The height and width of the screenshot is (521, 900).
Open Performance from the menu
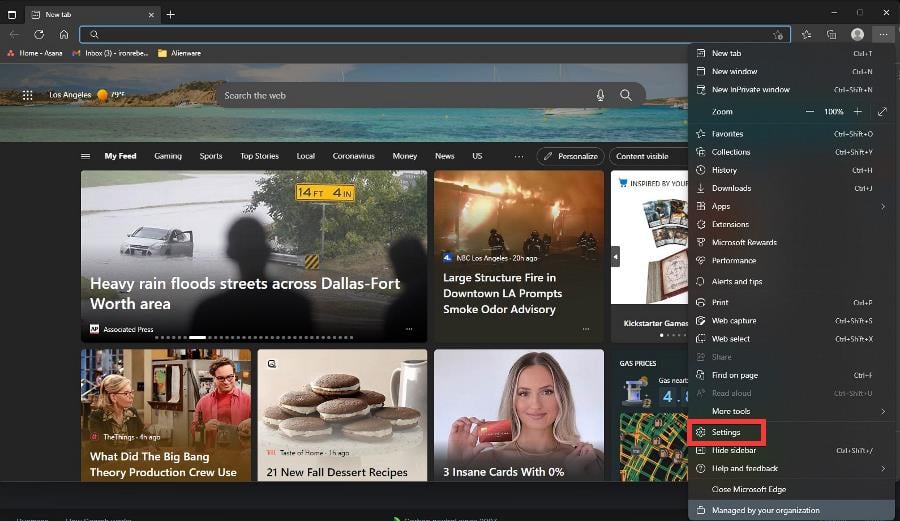coord(792,260)
